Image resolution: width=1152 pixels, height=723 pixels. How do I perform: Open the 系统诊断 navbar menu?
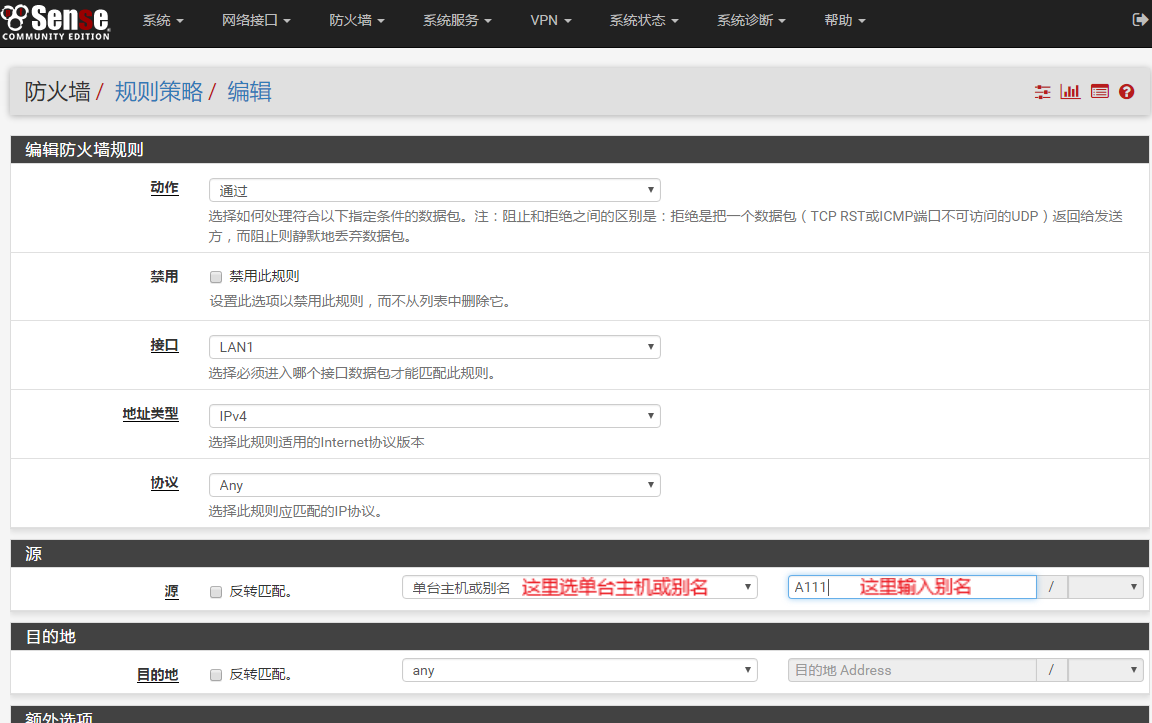751,21
